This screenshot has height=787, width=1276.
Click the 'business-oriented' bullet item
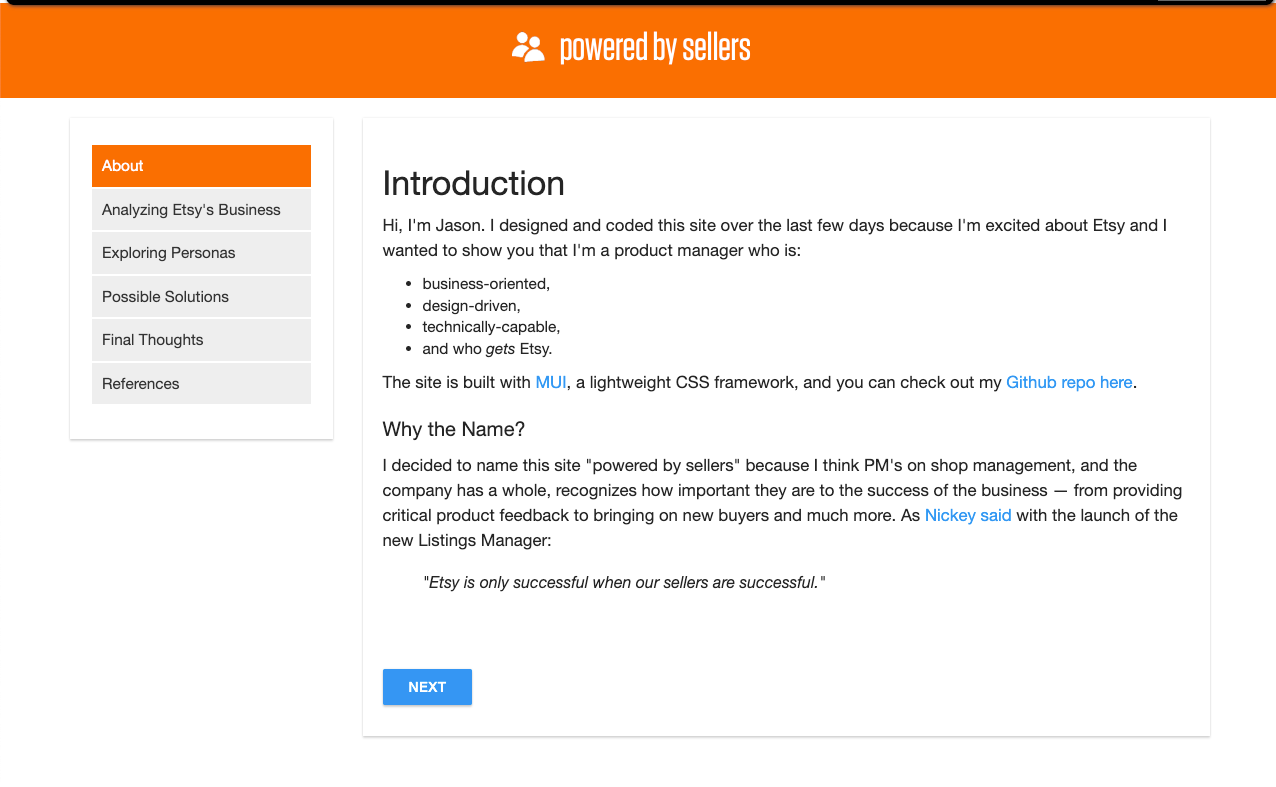486,284
